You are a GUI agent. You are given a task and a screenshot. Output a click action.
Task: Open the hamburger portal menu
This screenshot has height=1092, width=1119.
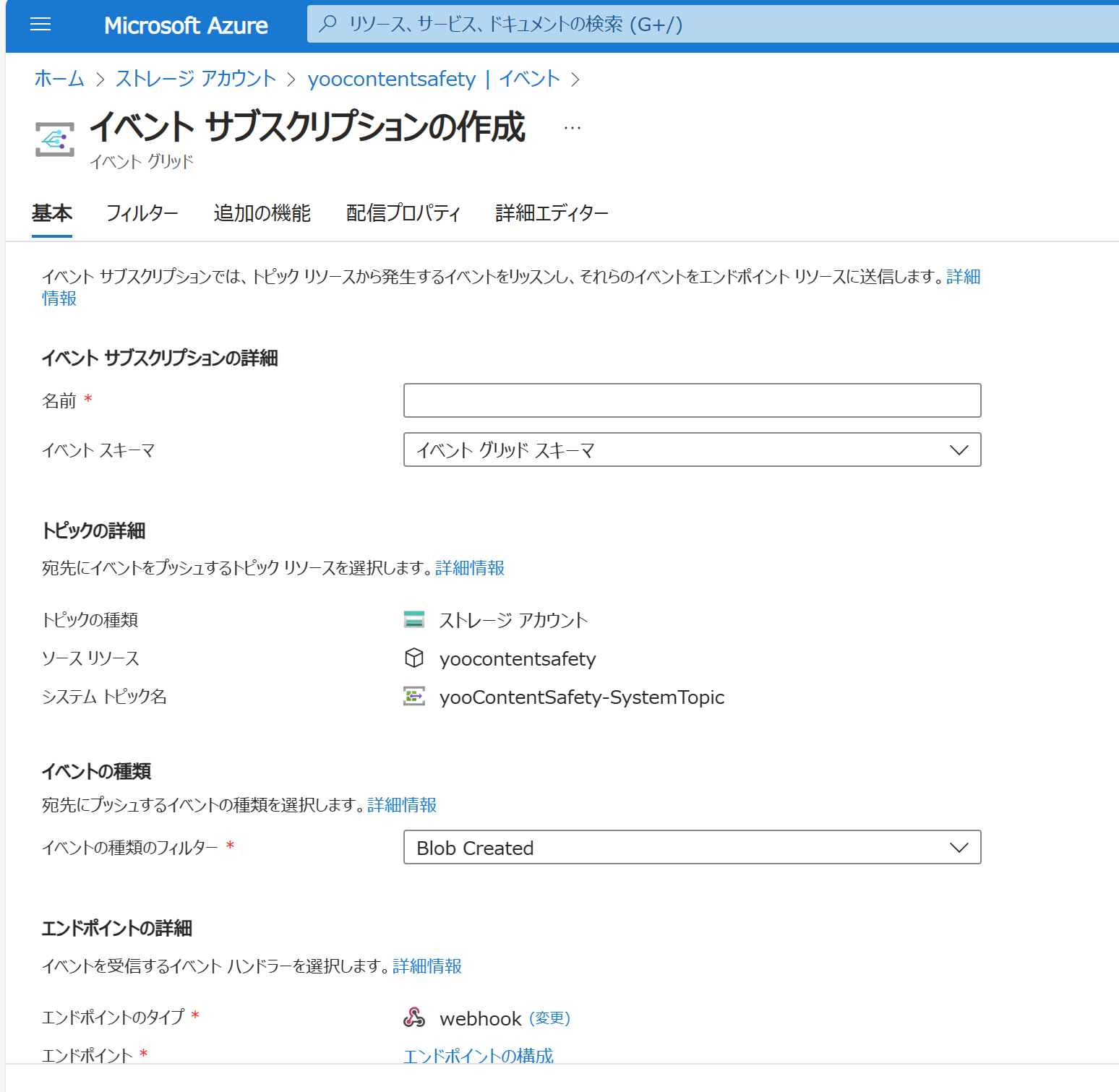point(40,25)
